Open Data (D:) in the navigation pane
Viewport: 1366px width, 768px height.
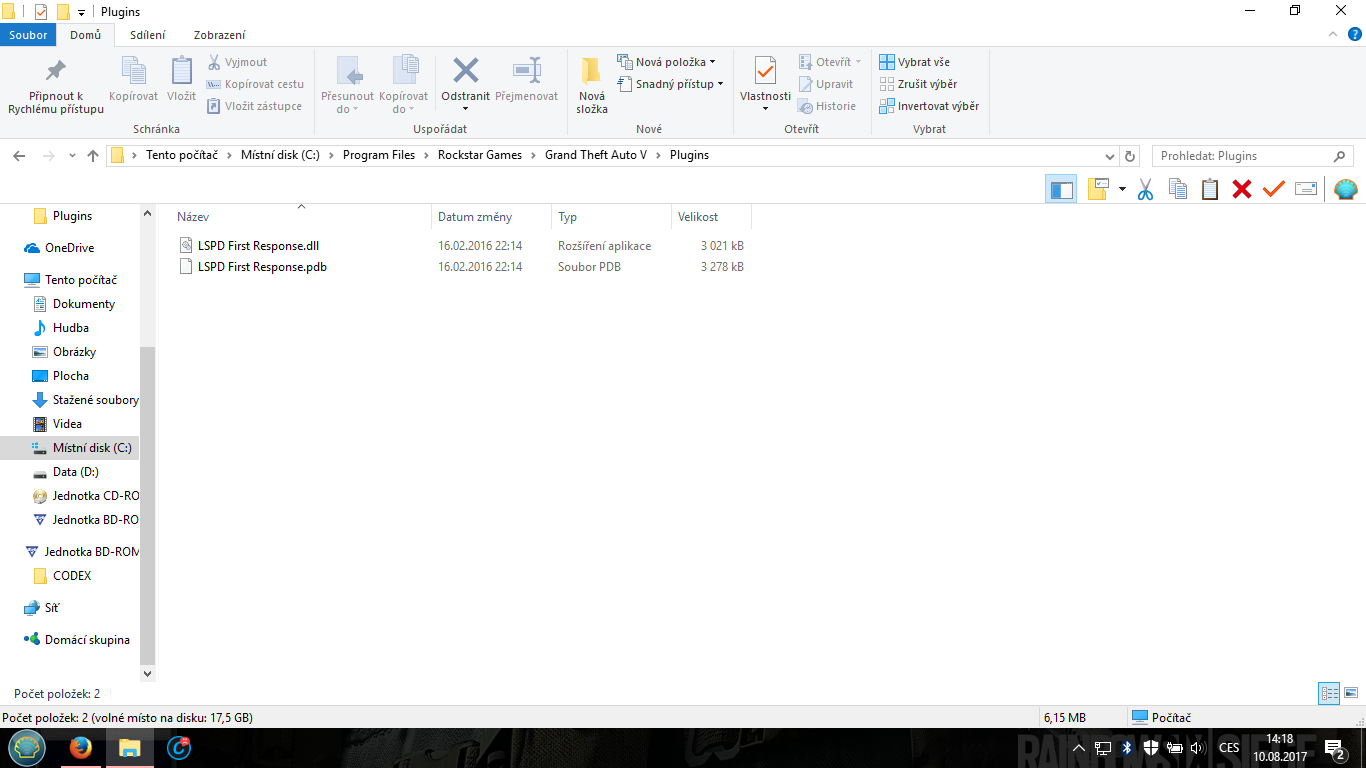coord(76,472)
